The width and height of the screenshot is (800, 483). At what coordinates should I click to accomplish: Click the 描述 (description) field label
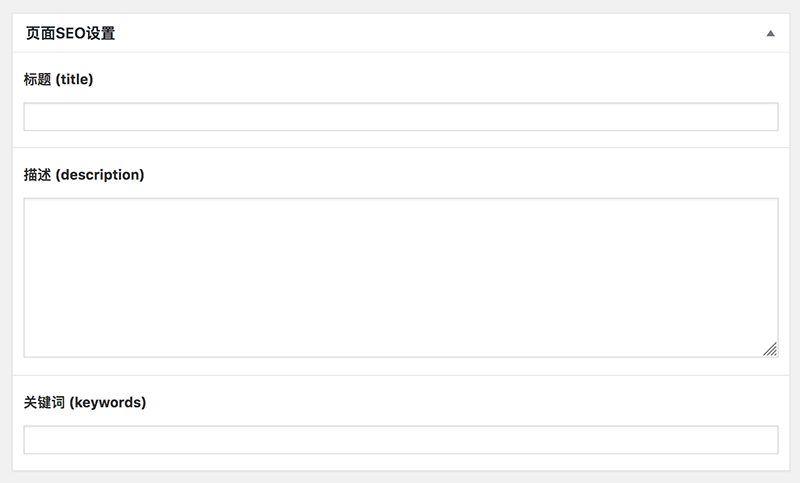point(84,175)
